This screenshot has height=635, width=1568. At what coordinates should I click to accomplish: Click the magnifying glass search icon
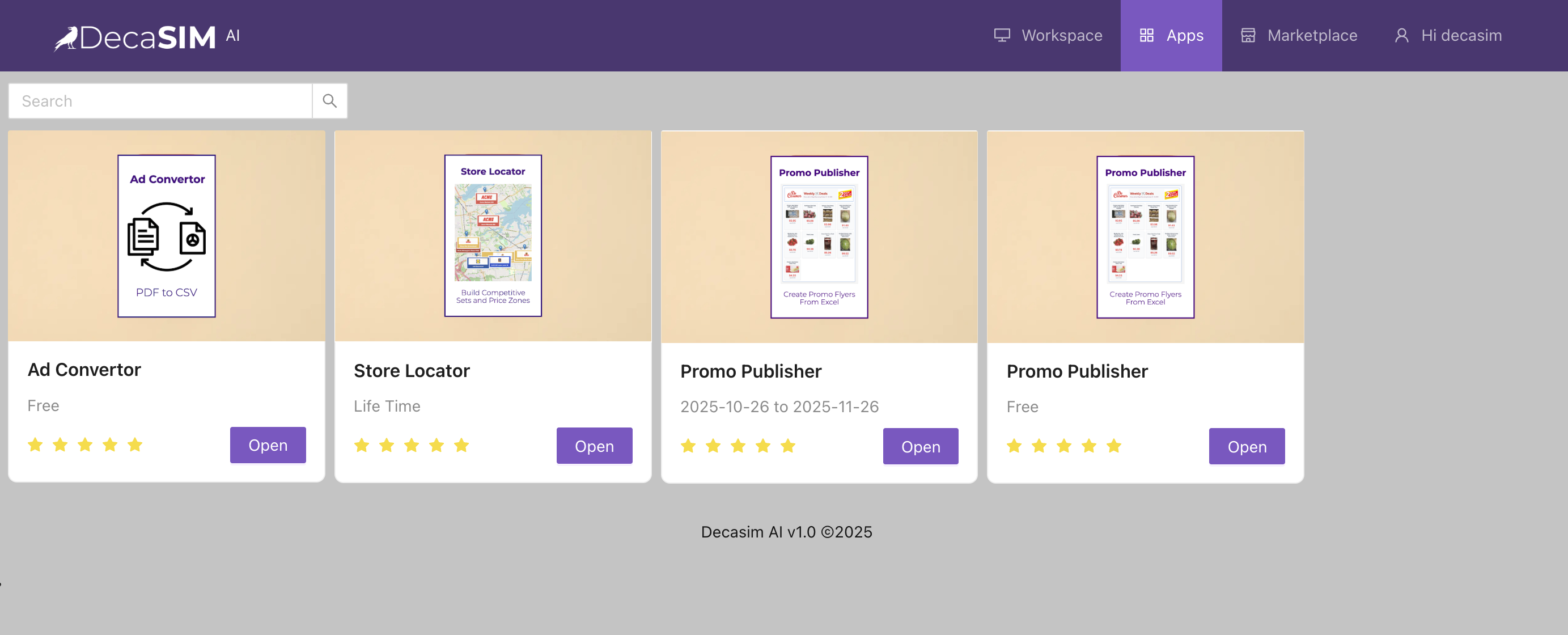329,101
